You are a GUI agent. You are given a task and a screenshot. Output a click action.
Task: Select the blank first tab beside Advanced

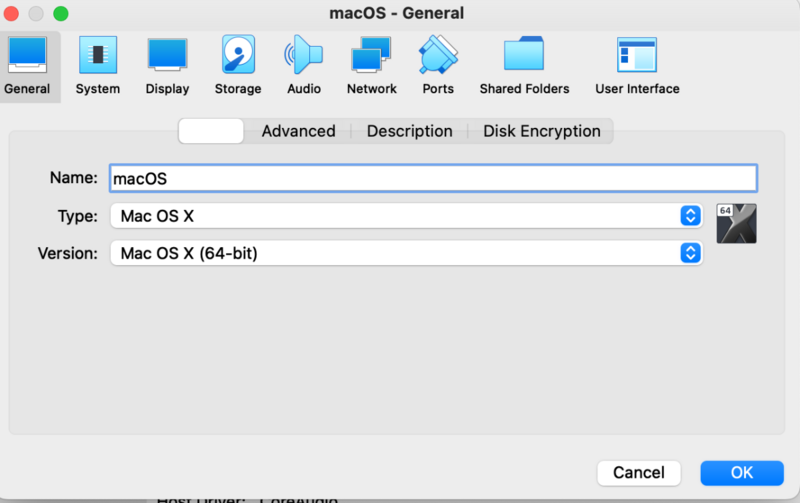tap(211, 131)
